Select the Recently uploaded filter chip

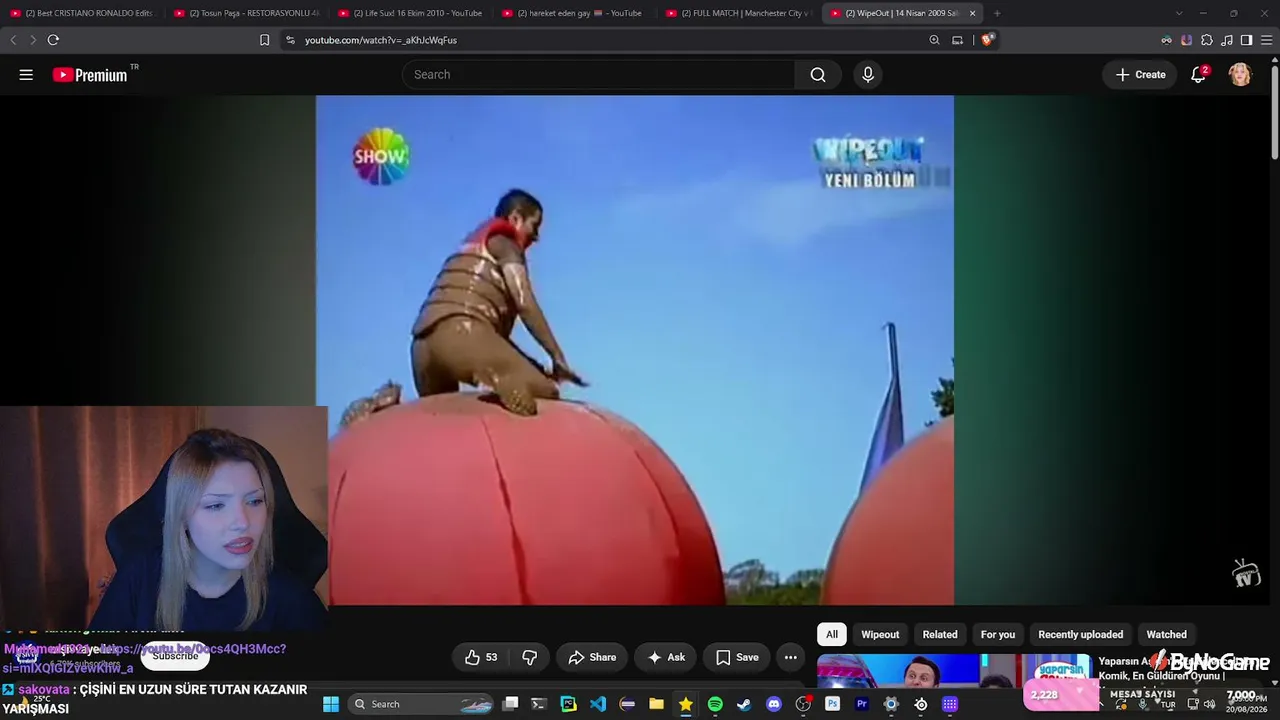(x=1081, y=634)
